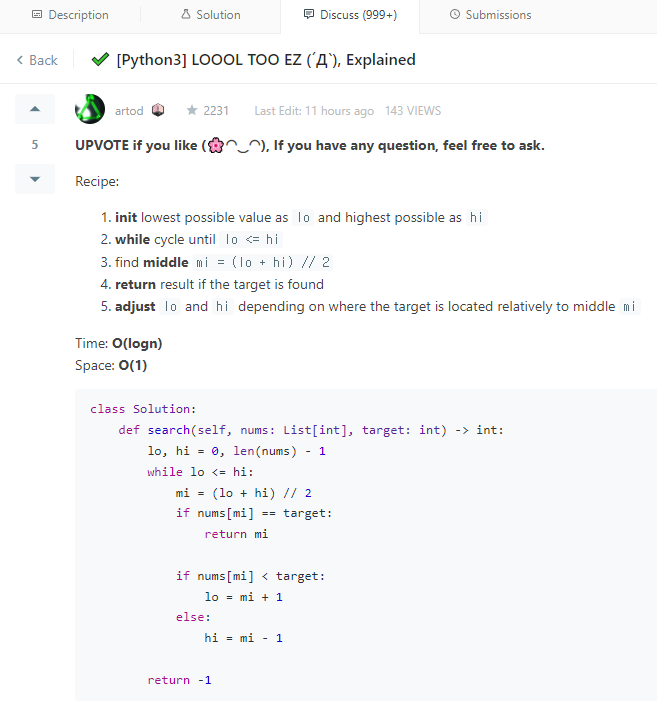Click 'class Solution:' in the code block
This screenshot has width=657, height=702.
coord(143,409)
